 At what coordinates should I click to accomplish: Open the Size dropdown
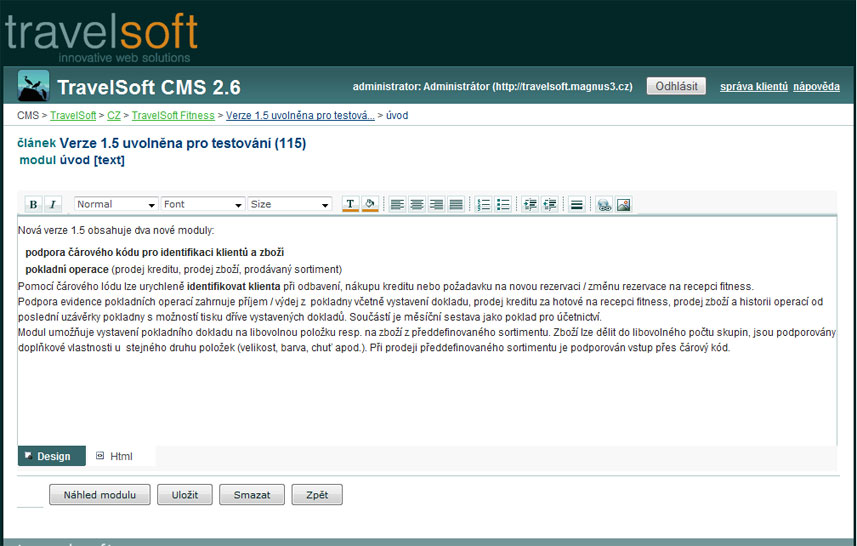(x=290, y=204)
